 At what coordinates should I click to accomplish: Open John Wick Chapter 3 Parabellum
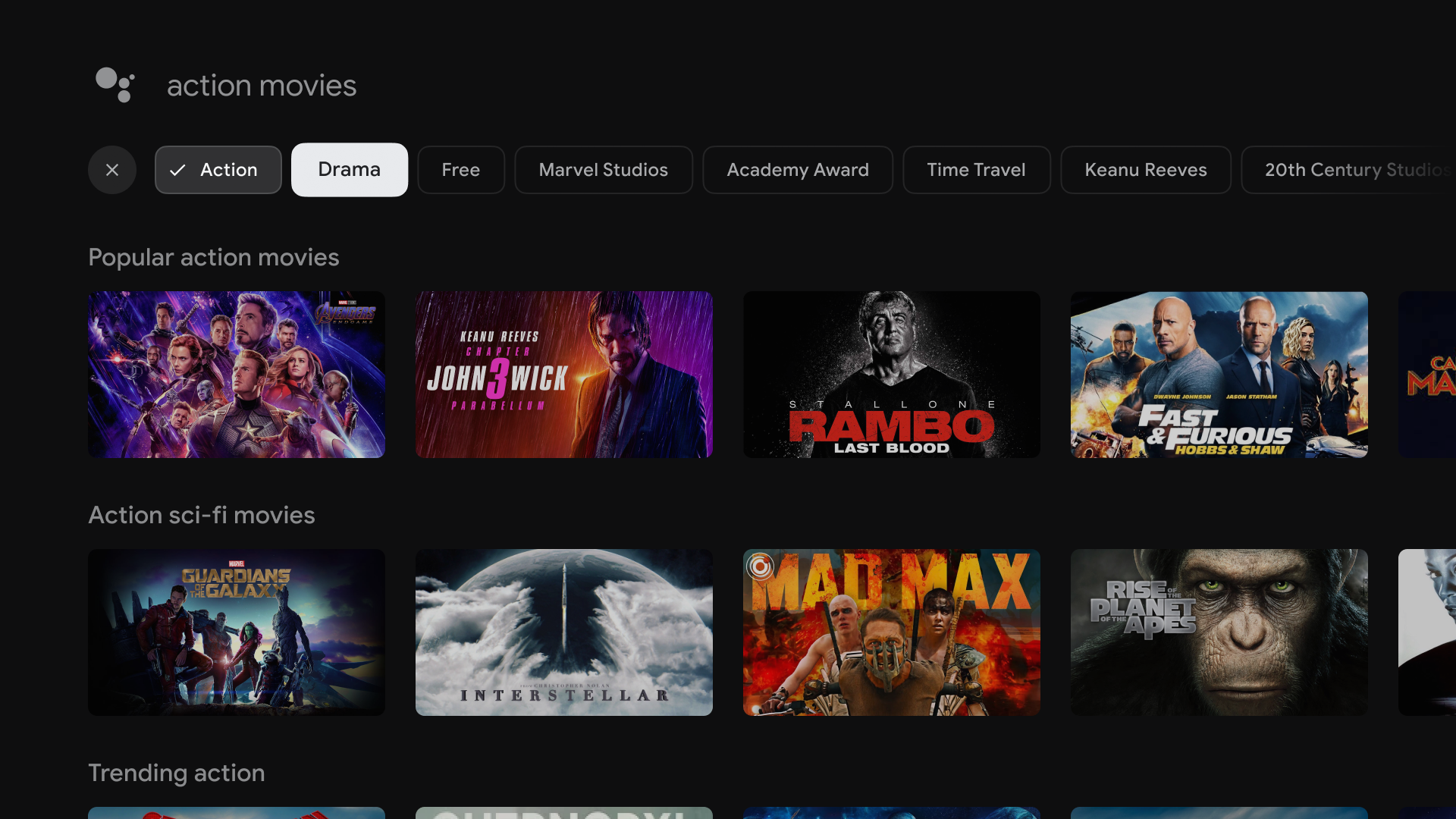point(564,375)
